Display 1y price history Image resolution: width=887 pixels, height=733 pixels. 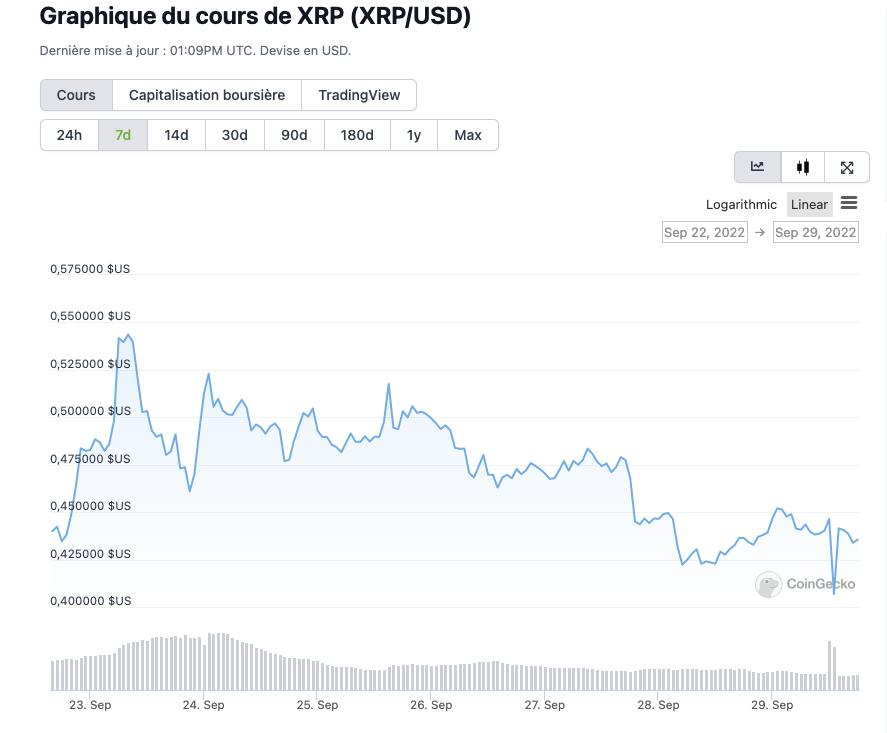[414, 135]
